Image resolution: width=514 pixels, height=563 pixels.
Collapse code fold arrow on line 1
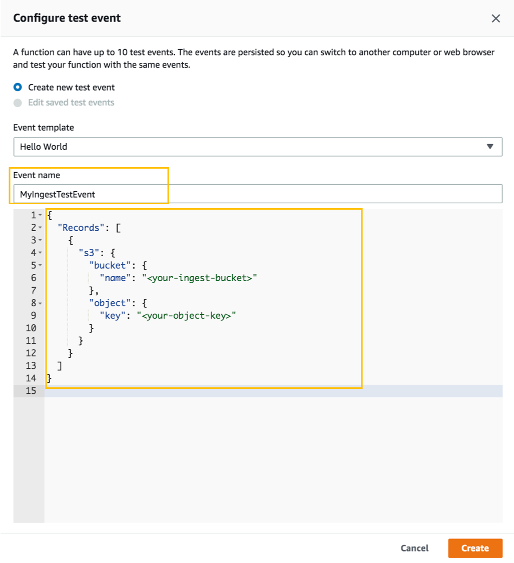coord(40,215)
